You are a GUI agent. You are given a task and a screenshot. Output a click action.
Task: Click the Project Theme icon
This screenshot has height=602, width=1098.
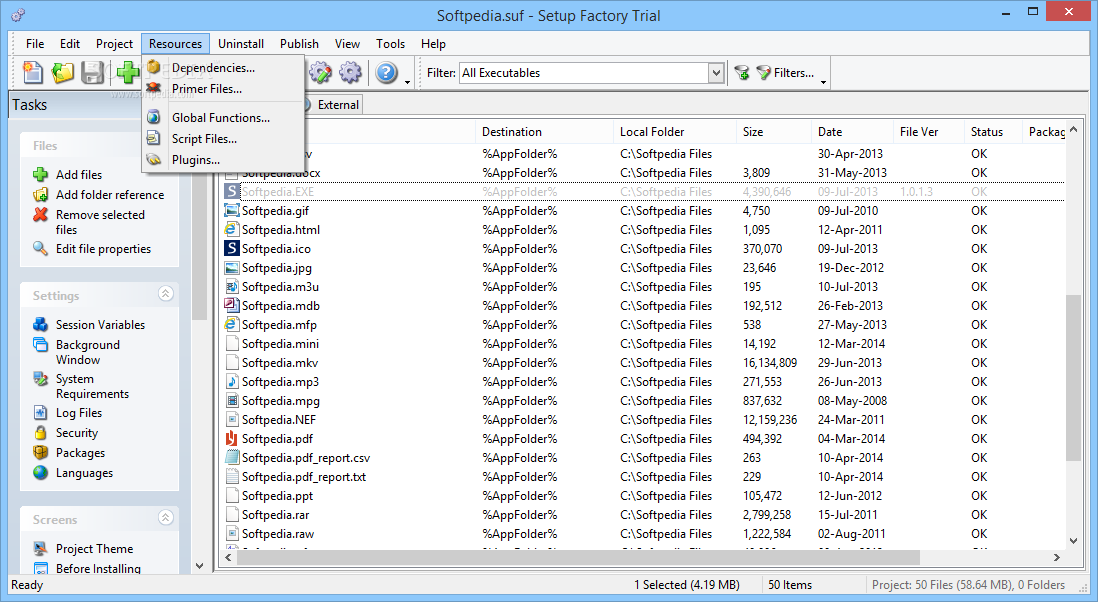pyautogui.click(x=41, y=548)
